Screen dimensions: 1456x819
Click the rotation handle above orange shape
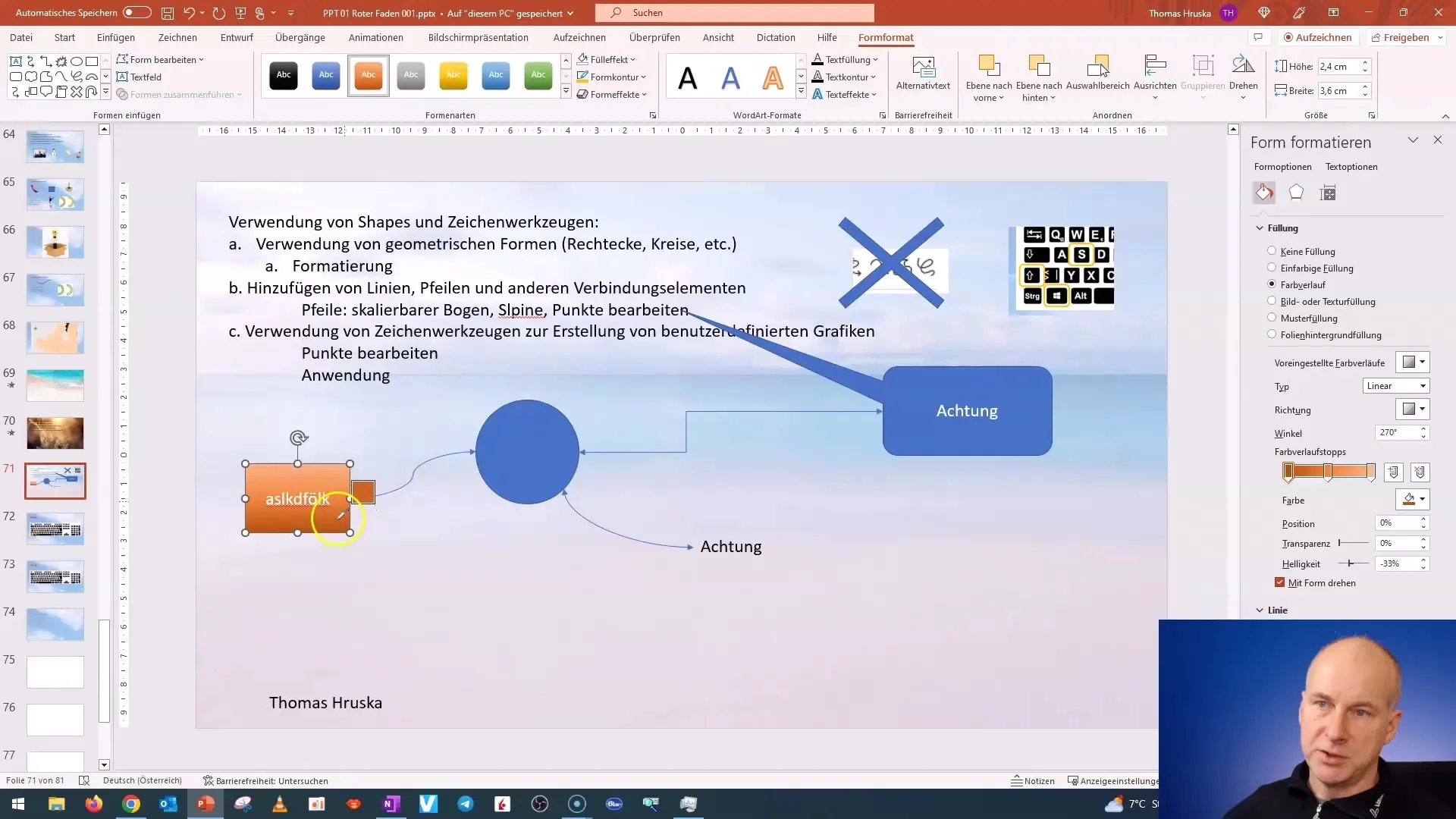tap(298, 438)
